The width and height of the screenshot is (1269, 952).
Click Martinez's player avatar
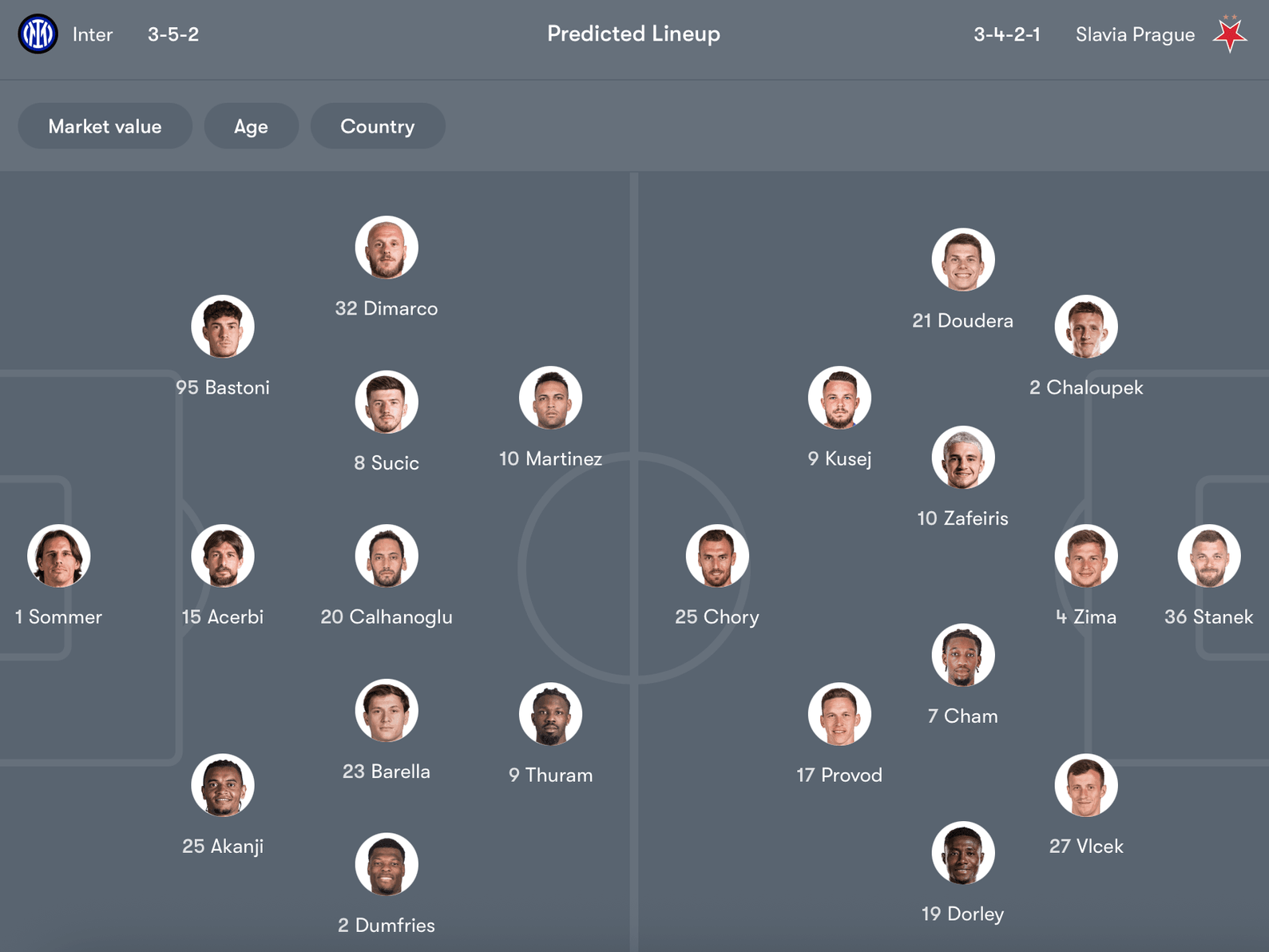pos(550,398)
